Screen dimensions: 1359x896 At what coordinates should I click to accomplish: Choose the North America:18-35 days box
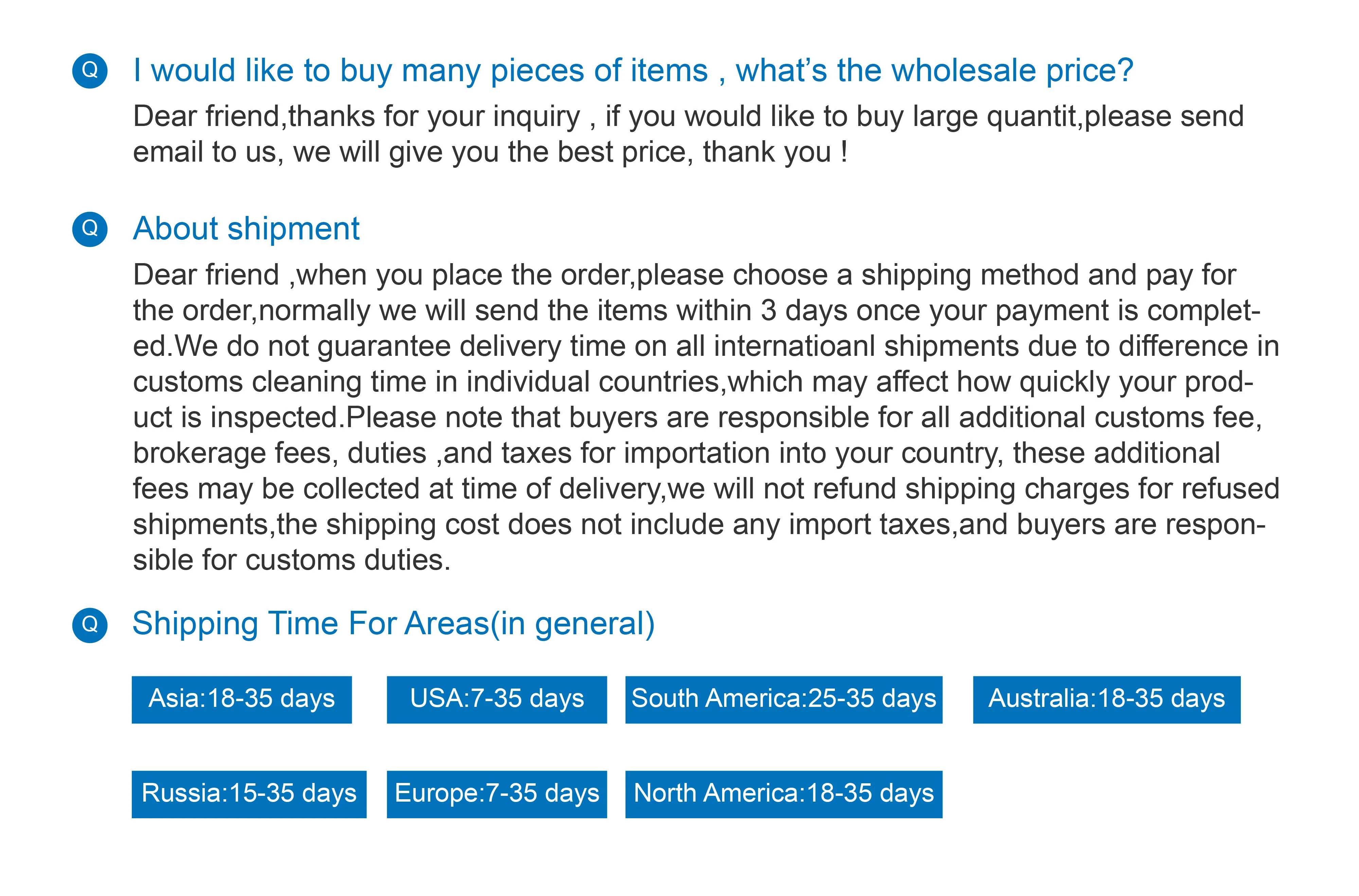[x=784, y=794]
